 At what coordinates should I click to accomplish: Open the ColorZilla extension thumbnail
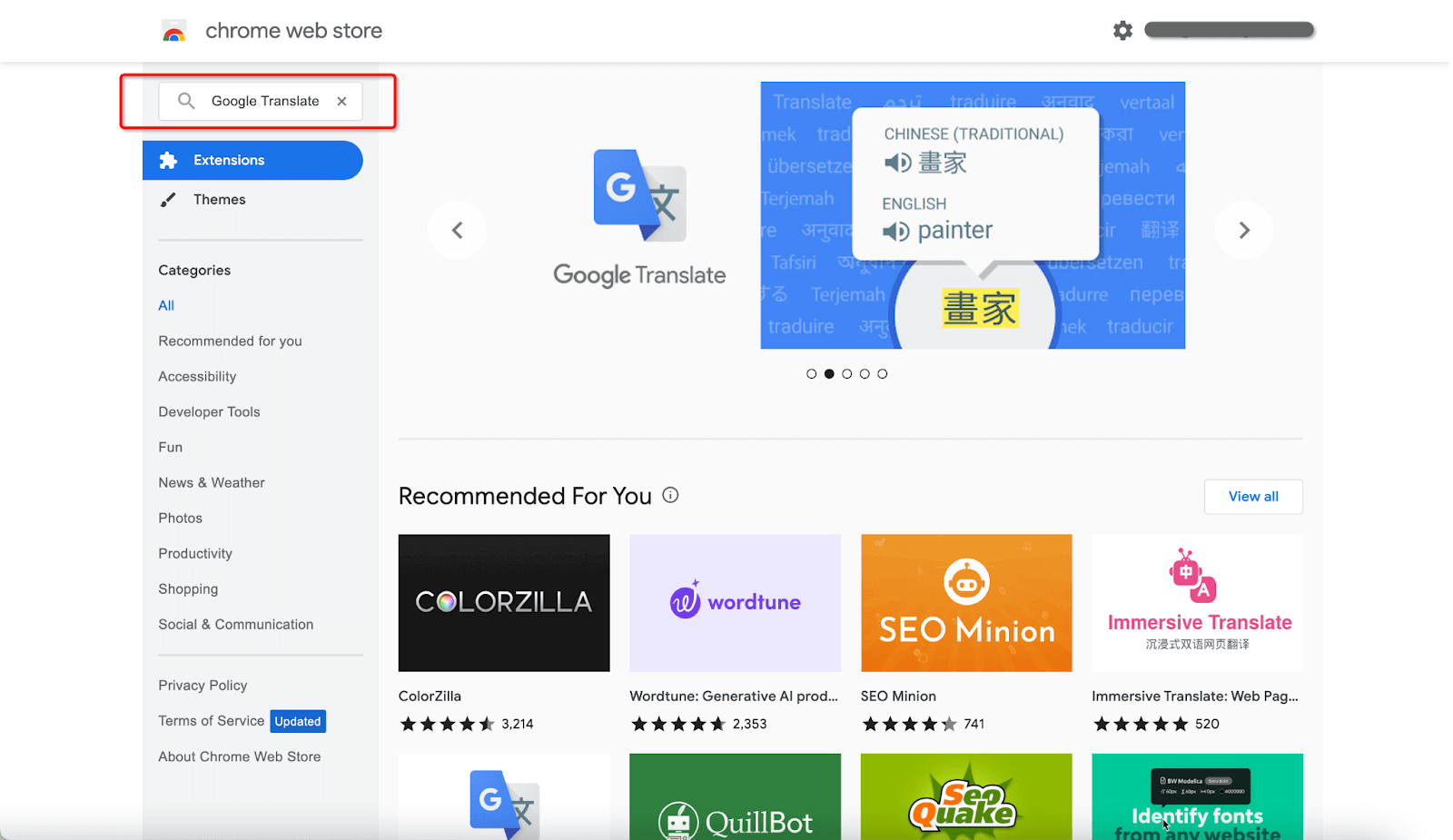pyautogui.click(x=504, y=603)
